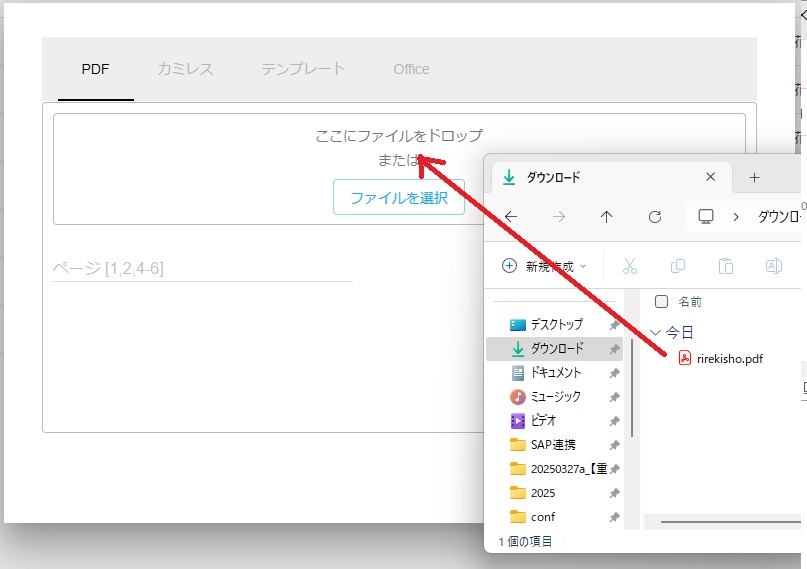Tick the select-all checkbox beside 名前

click(x=661, y=302)
